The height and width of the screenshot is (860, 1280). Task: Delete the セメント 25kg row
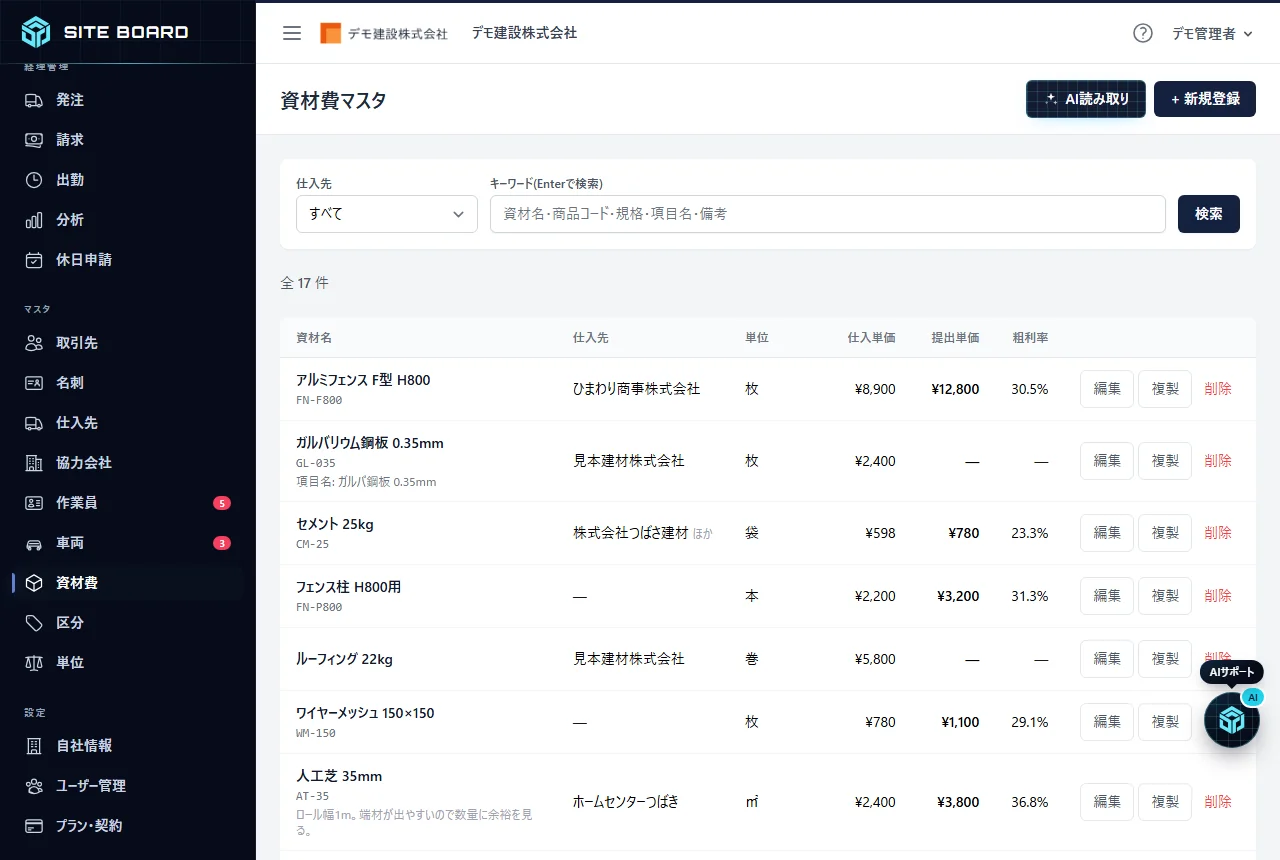pyautogui.click(x=1218, y=533)
